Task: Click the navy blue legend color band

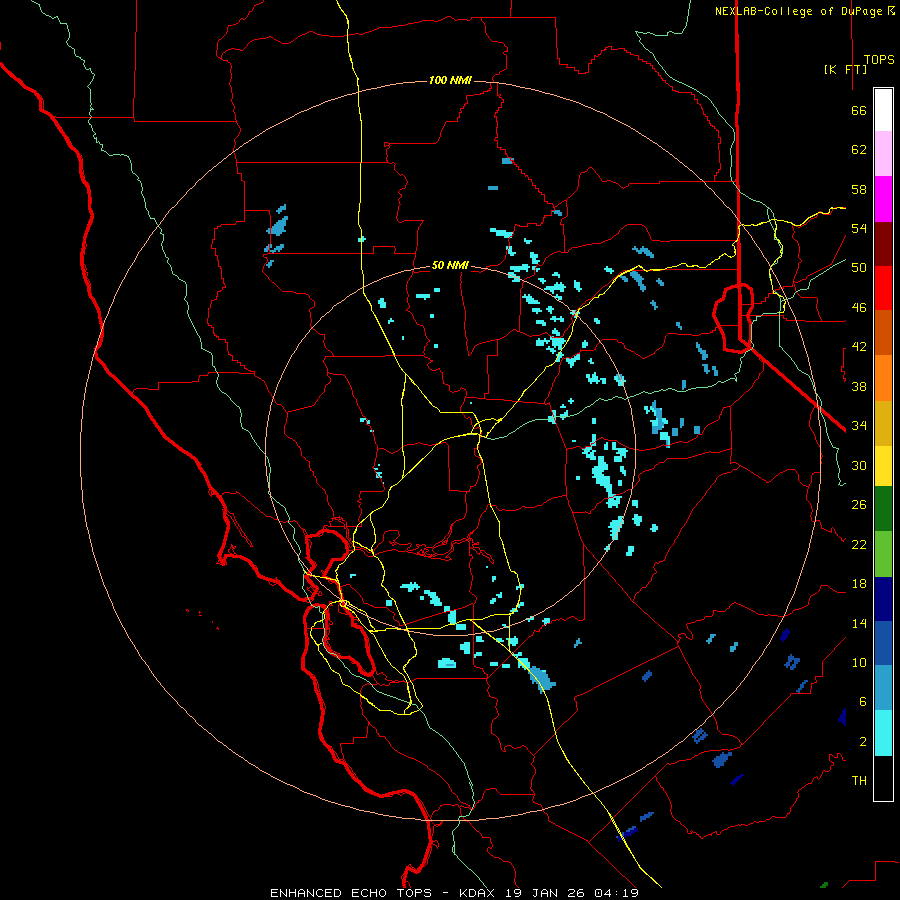Action: (883, 599)
